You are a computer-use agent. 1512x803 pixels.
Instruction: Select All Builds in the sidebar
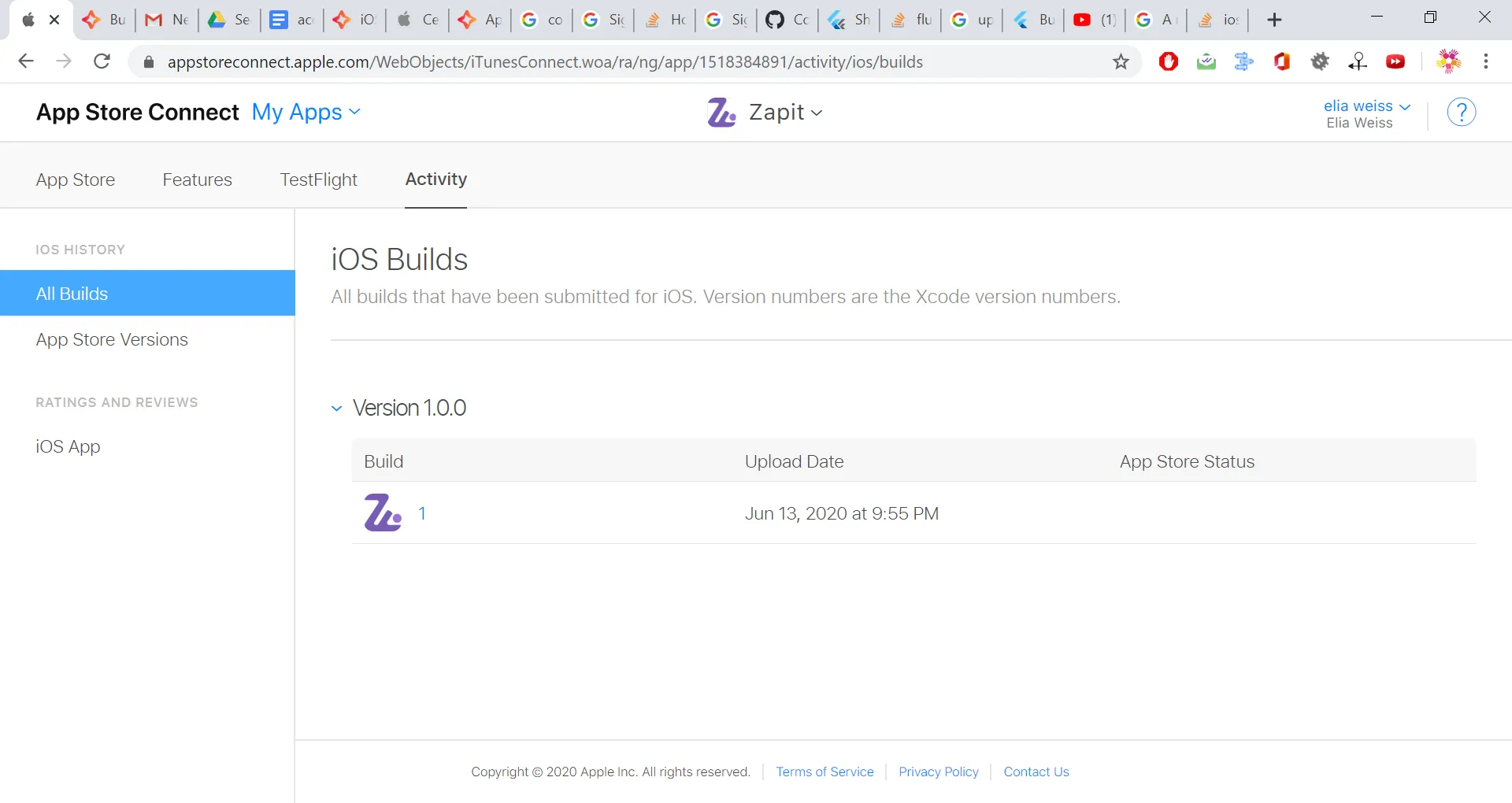coord(147,293)
